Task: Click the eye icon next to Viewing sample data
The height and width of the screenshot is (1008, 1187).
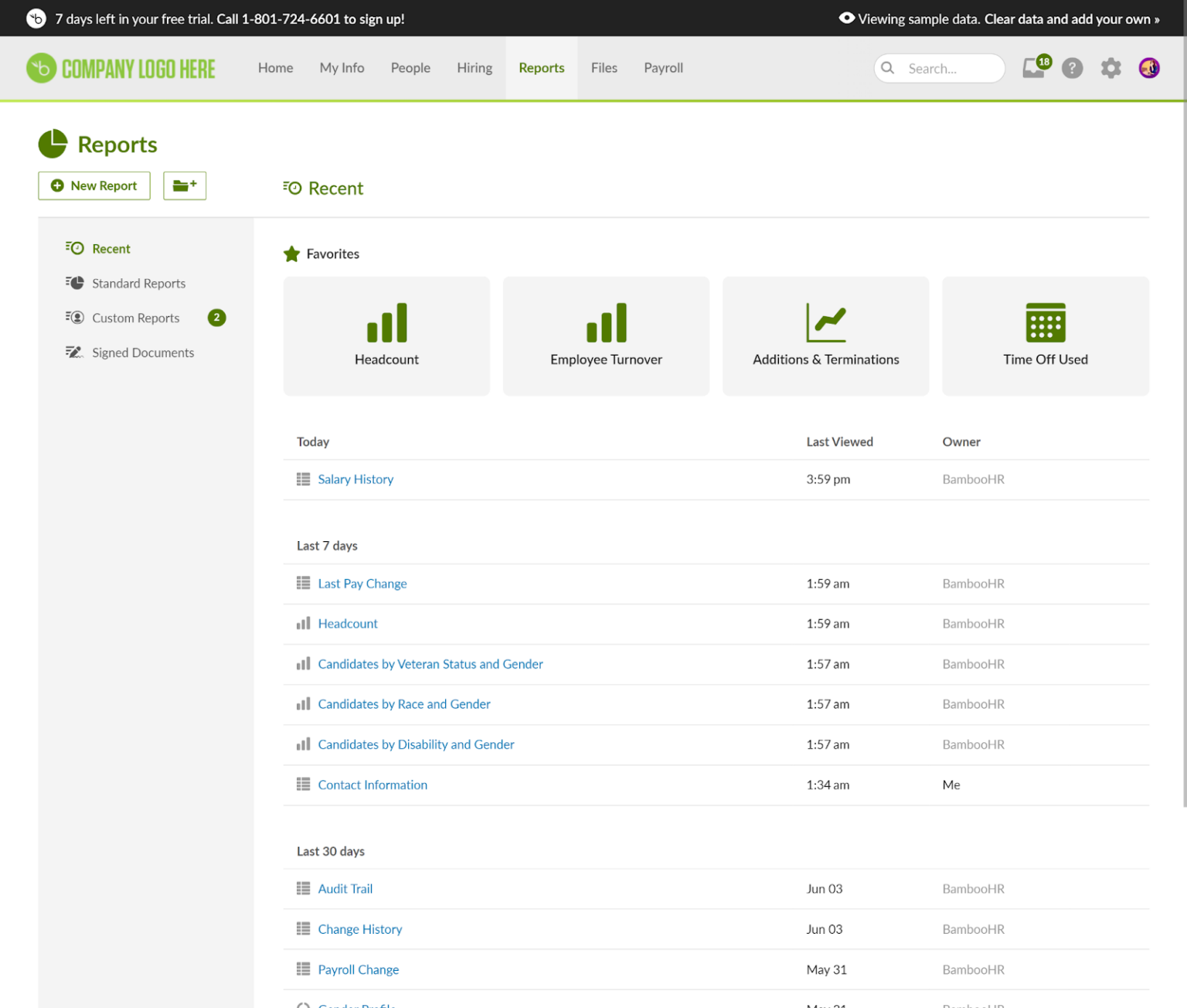Action: click(x=846, y=18)
